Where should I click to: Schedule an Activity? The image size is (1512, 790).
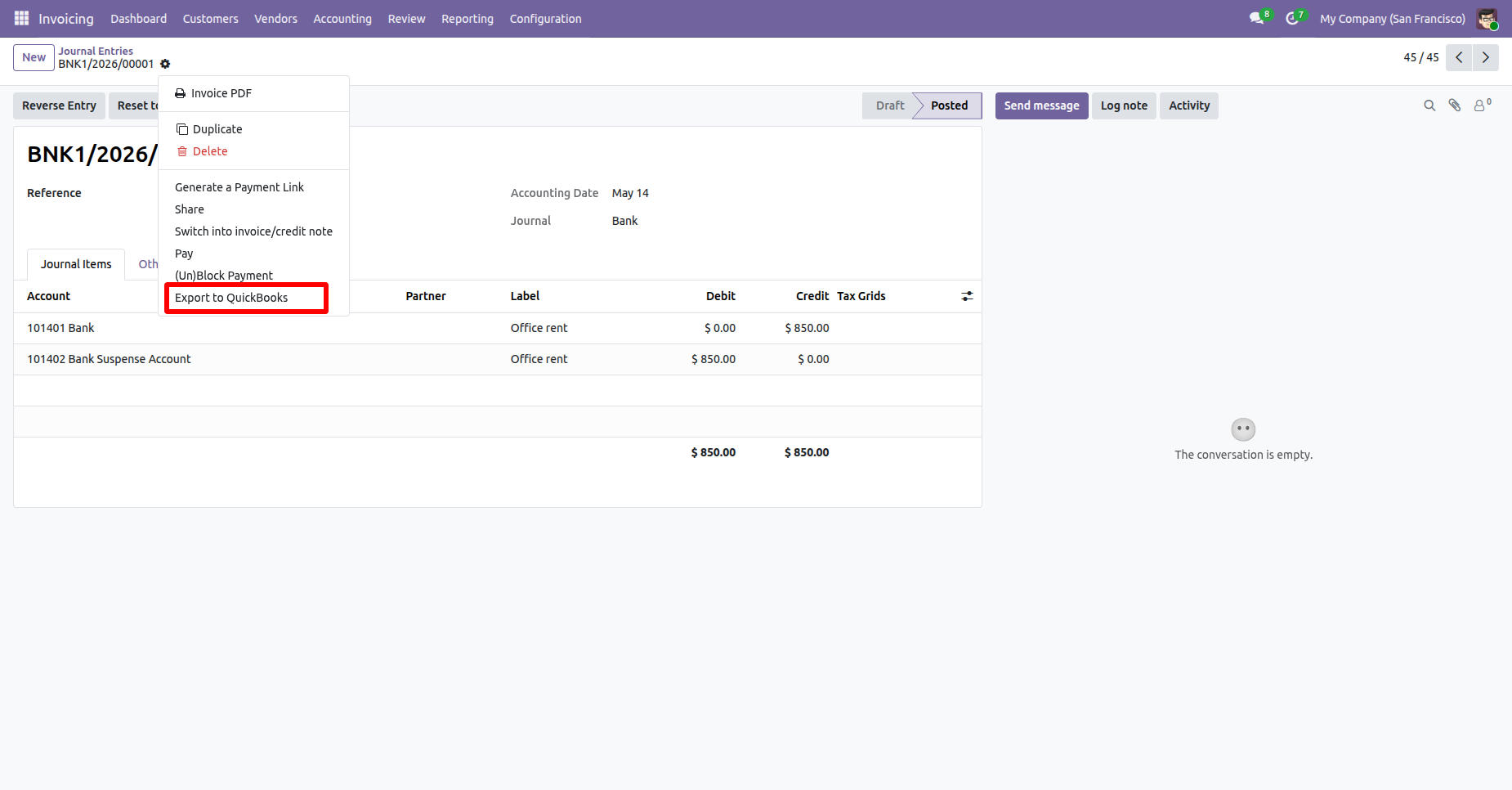point(1189,105)
